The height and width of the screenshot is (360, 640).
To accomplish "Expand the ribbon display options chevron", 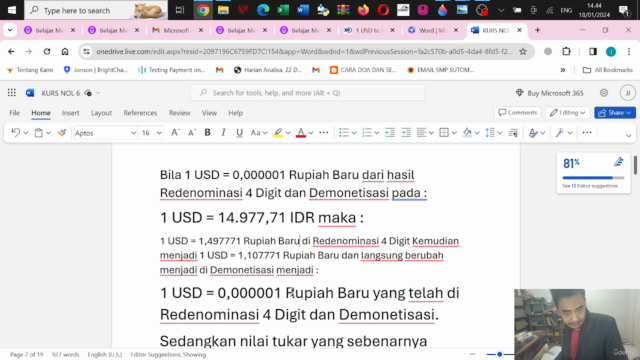I will pos(629,135).
